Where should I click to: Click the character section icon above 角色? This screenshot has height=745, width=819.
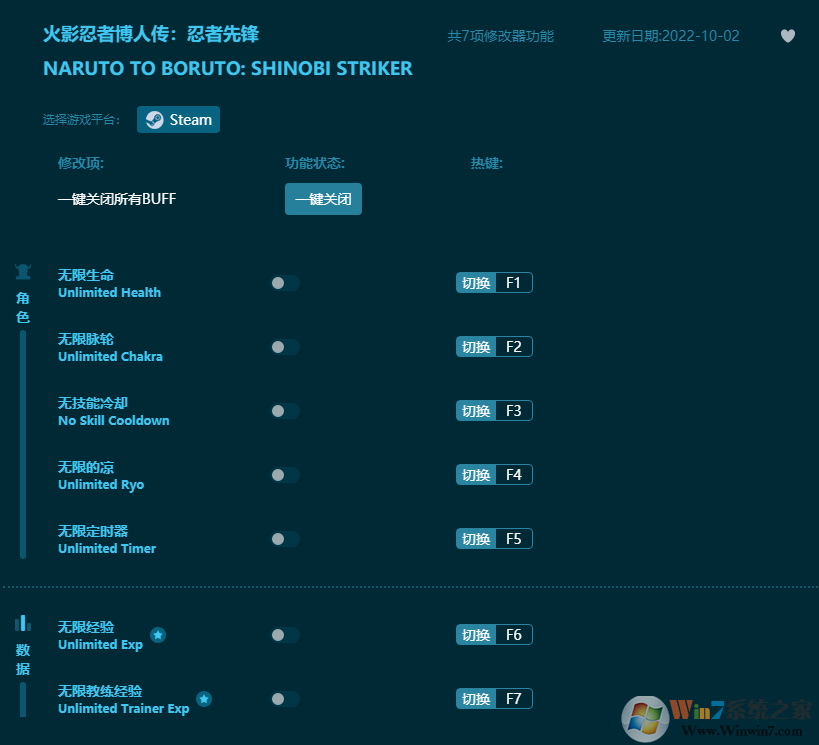tap(23, 272)
